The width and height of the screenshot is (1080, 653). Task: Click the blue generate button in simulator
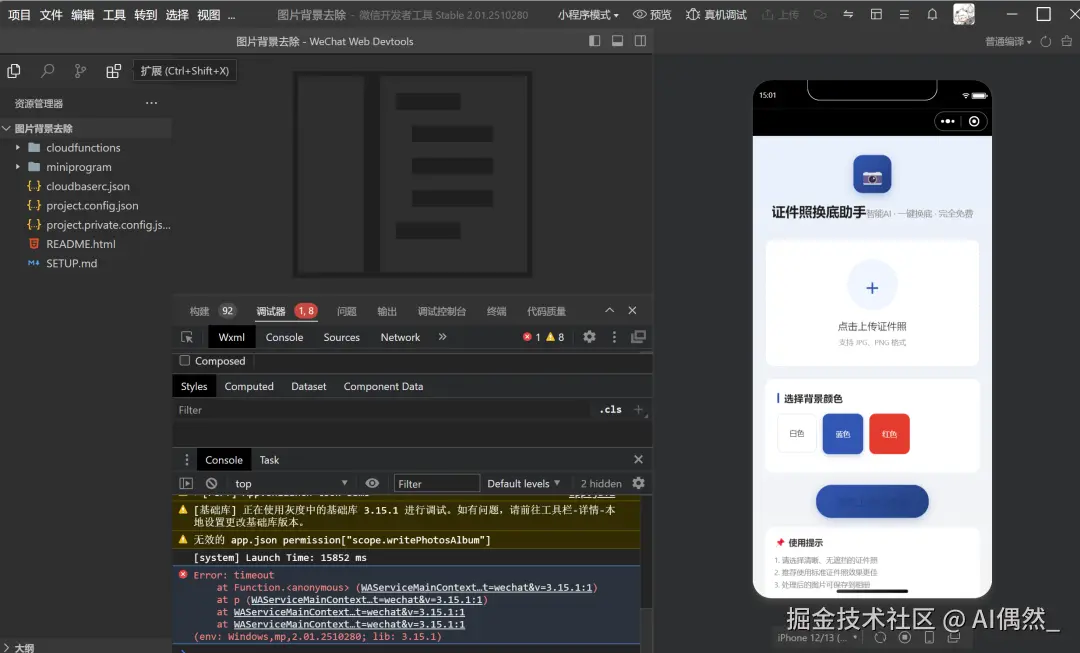(x=872, y=501)
